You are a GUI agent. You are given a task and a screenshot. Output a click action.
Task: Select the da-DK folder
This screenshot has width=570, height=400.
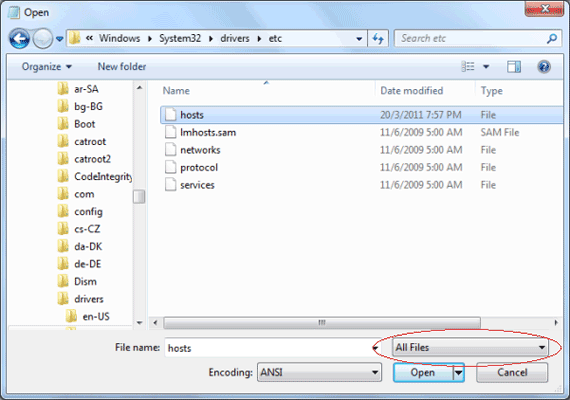coord(88,247)
